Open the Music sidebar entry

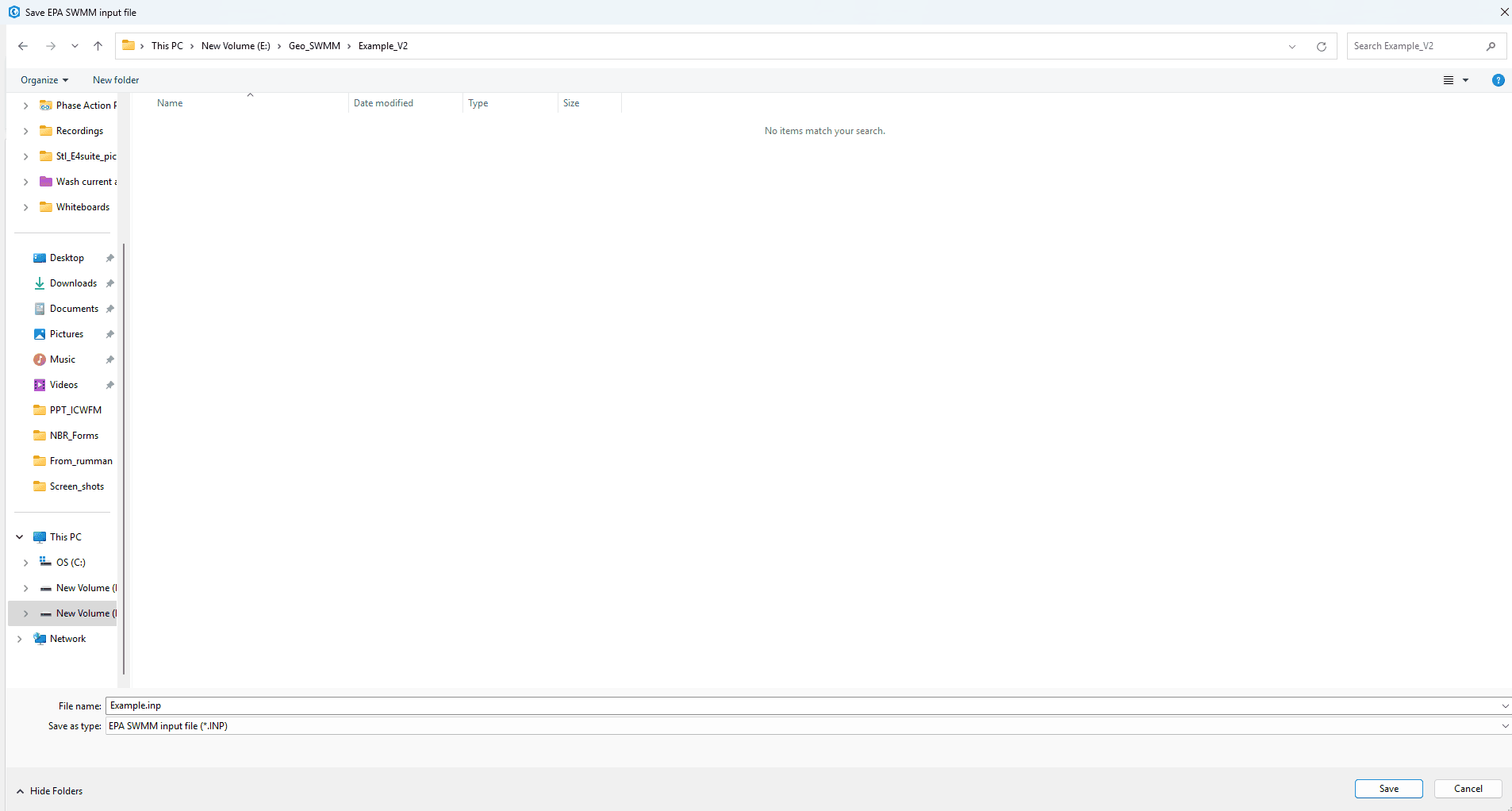point(63,359)
